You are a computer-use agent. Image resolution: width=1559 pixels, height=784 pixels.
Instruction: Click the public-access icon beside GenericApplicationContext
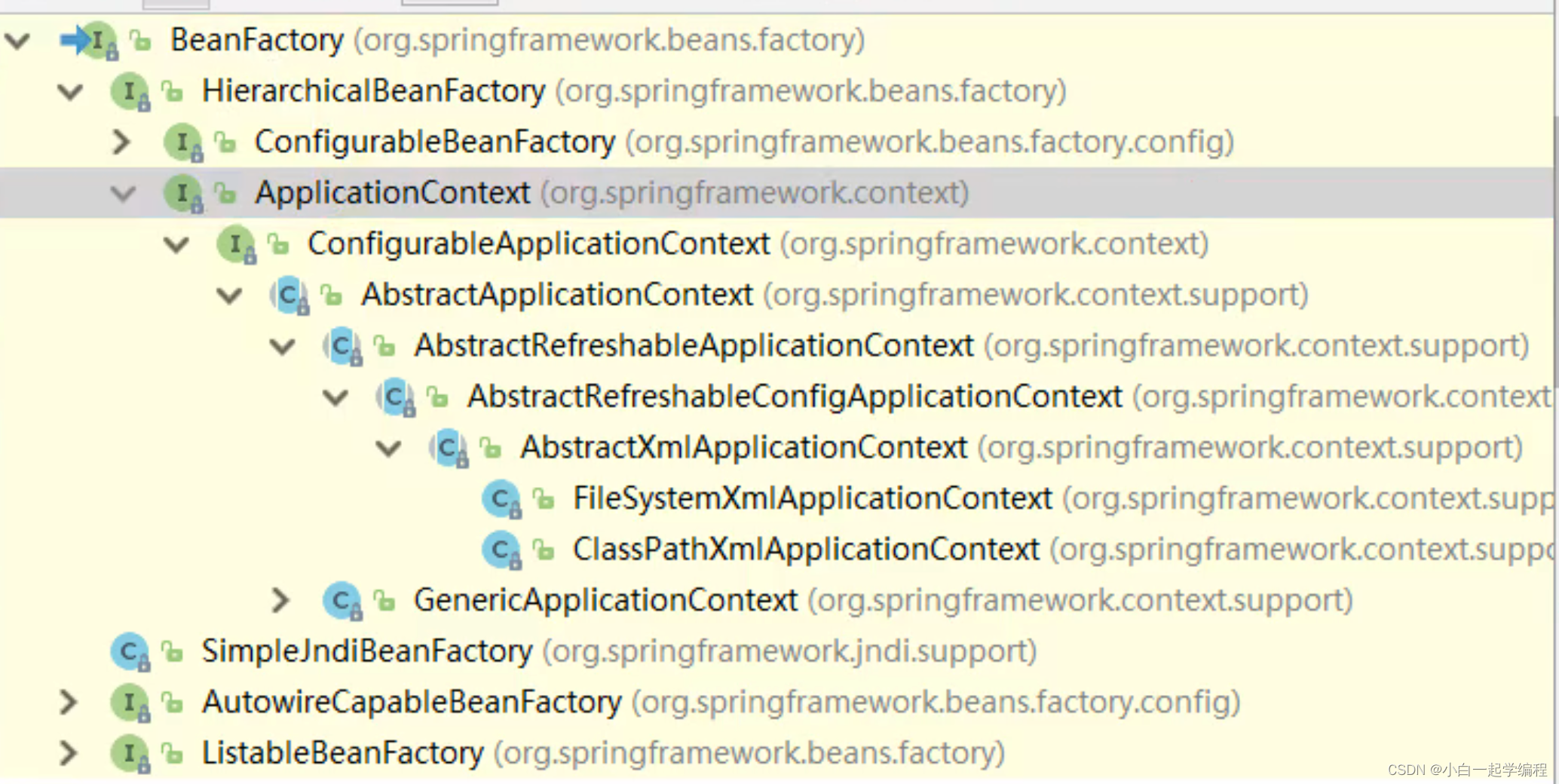coord(384,600)
